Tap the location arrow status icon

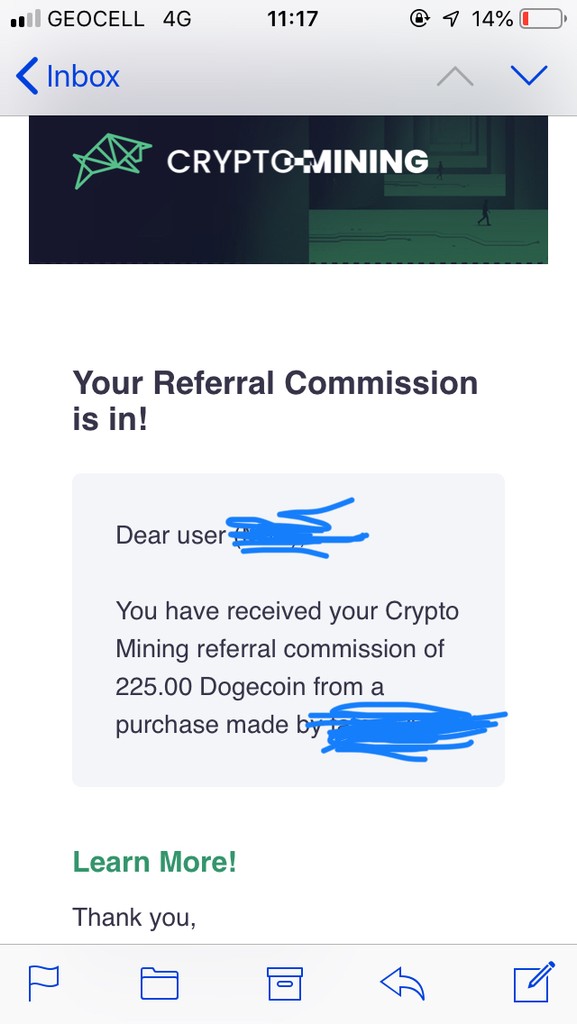pos(450,19)
